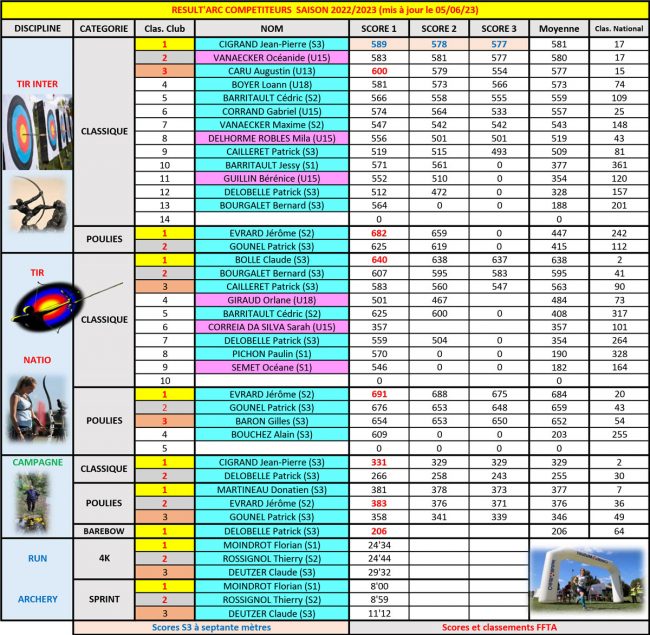Viewport: 650px width, 635px height.
Task: Click the national rank 317 cell
Action: click(619, 313)
